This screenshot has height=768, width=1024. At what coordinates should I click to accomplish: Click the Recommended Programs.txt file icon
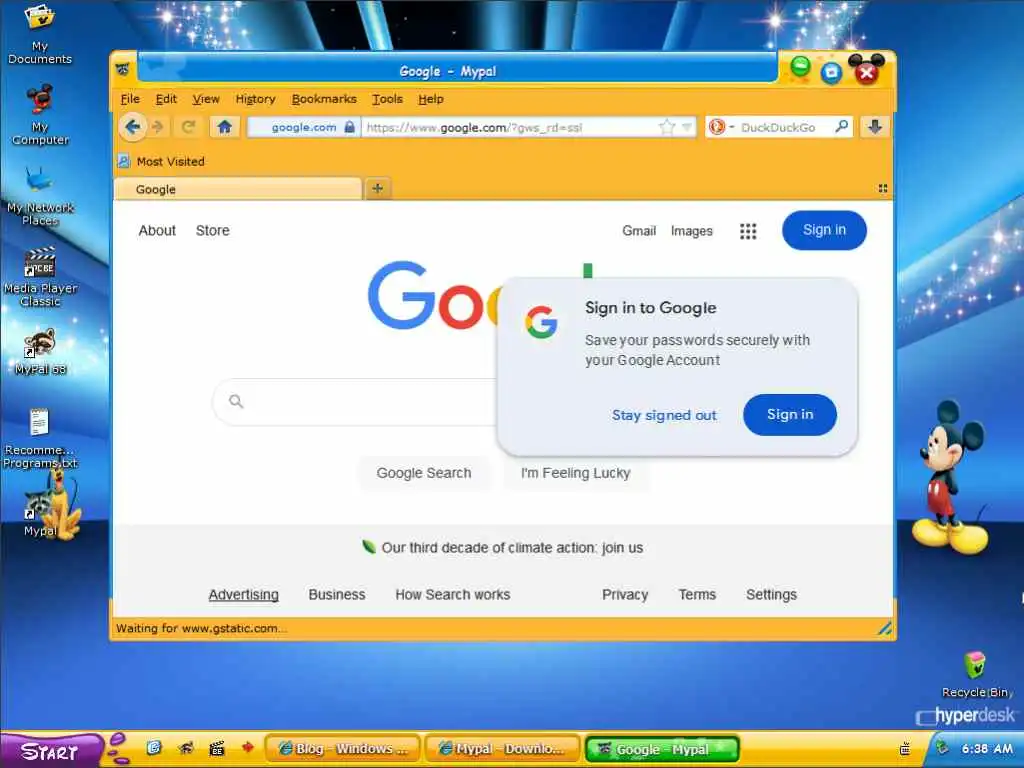[x=40, y=438]
